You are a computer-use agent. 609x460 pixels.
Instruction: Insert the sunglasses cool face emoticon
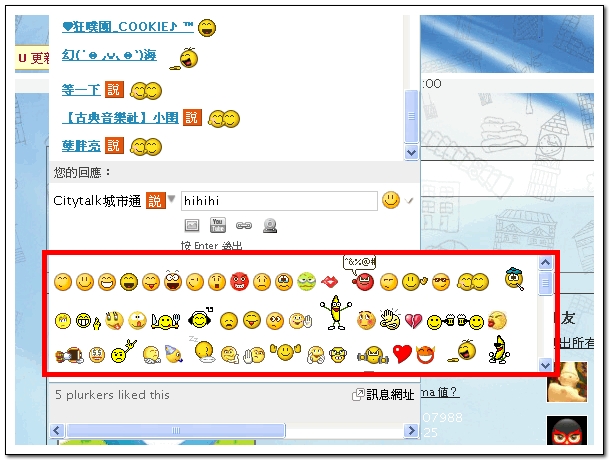[x=441, y=282]
